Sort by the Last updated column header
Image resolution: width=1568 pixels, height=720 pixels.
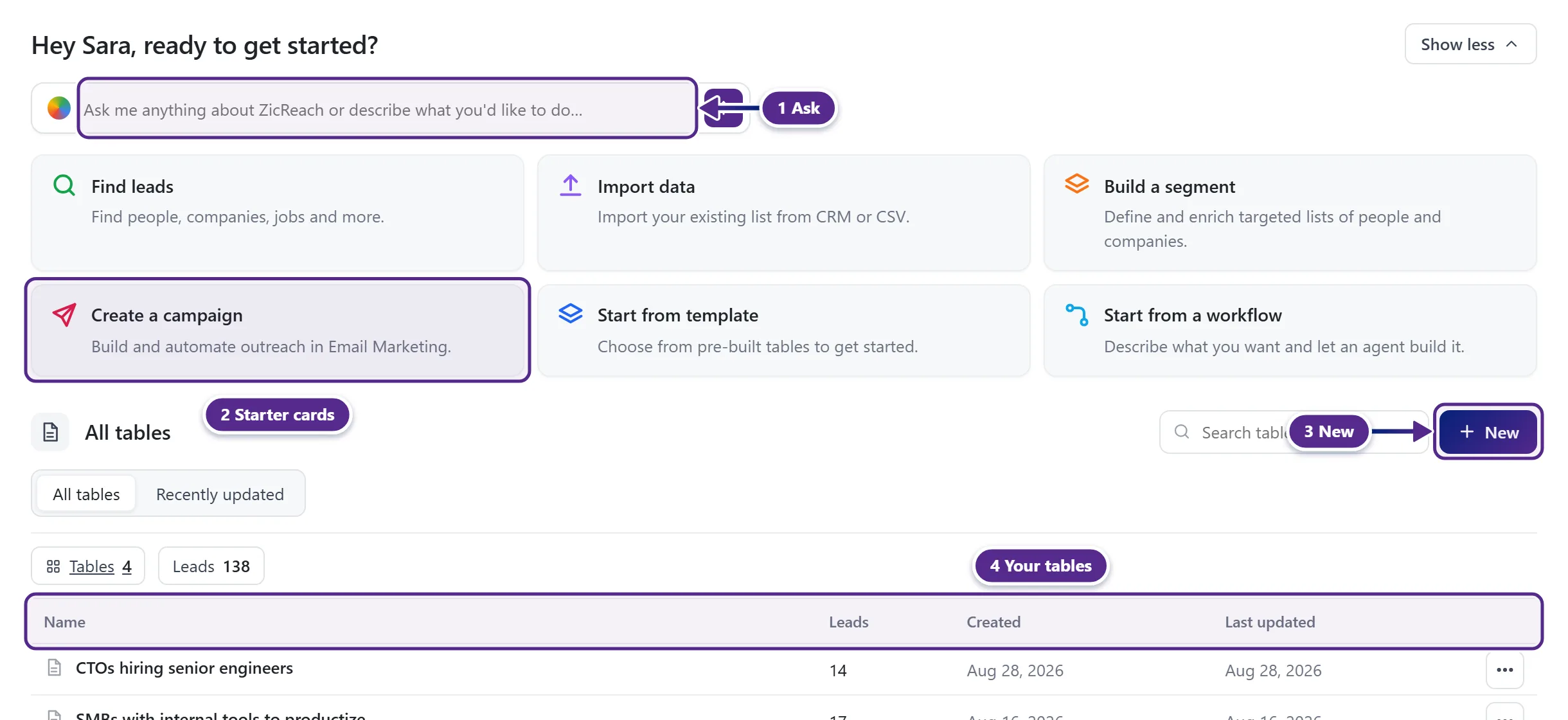click(x=1270, y=622)
